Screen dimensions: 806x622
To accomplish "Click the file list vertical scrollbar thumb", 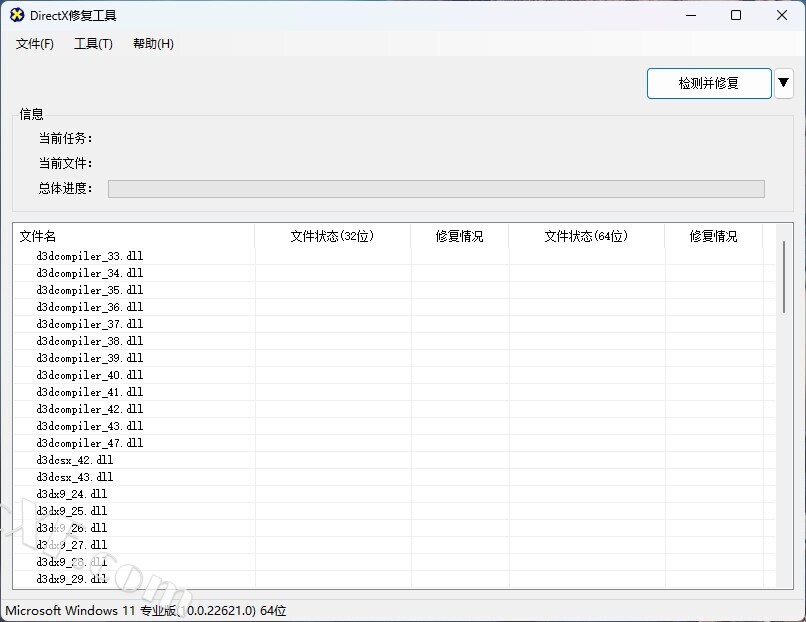I will click(x=784, y=277).
